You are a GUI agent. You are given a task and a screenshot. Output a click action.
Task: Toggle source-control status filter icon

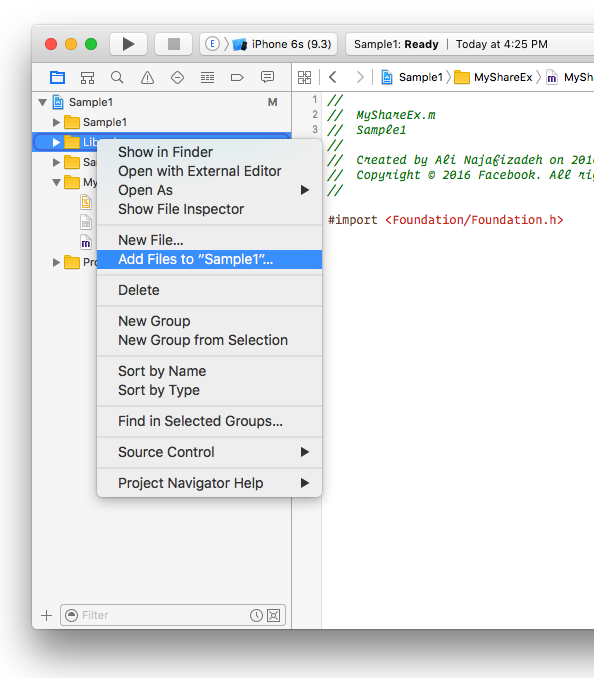tap(273, 615)
